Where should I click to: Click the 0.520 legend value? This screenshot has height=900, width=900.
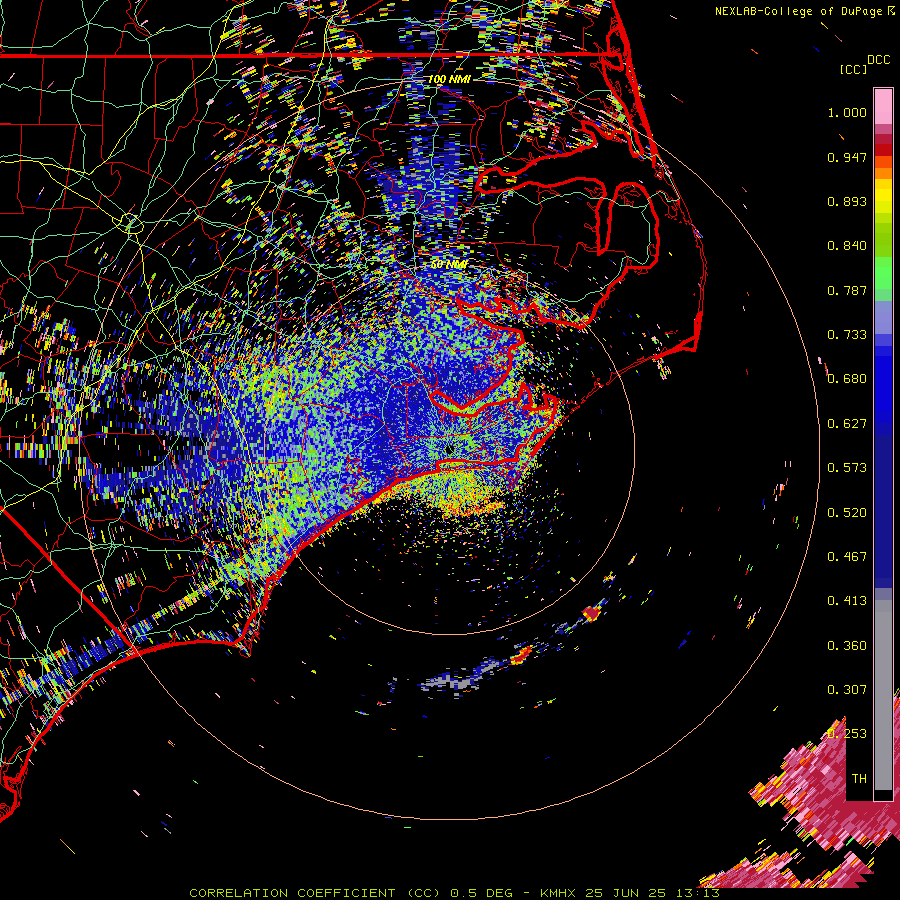pyautogui.click(x=847, y=513)
